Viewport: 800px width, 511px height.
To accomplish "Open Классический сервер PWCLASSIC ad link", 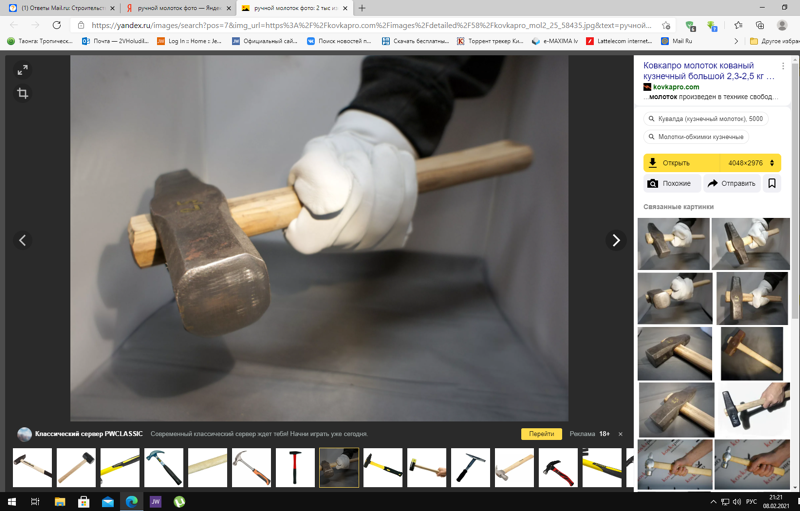I will pos(89,434).
